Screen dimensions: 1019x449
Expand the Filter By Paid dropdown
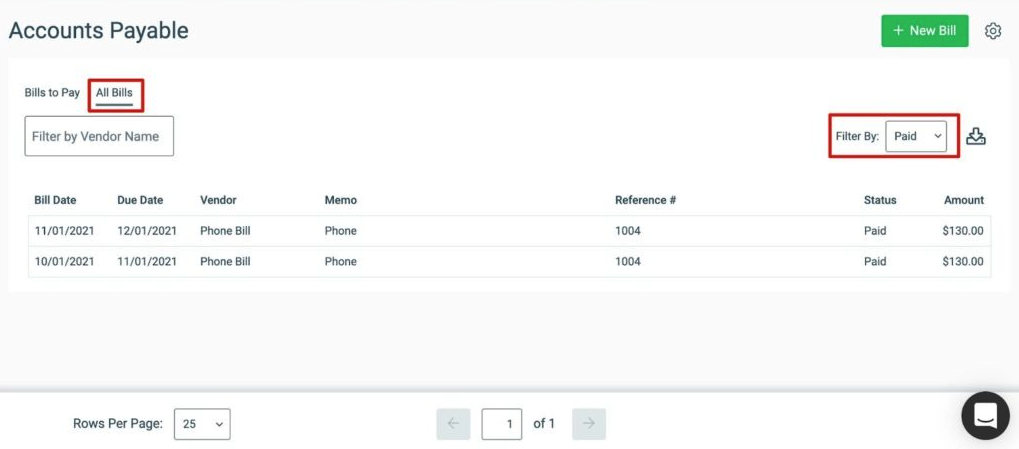[x=916, y=136]
